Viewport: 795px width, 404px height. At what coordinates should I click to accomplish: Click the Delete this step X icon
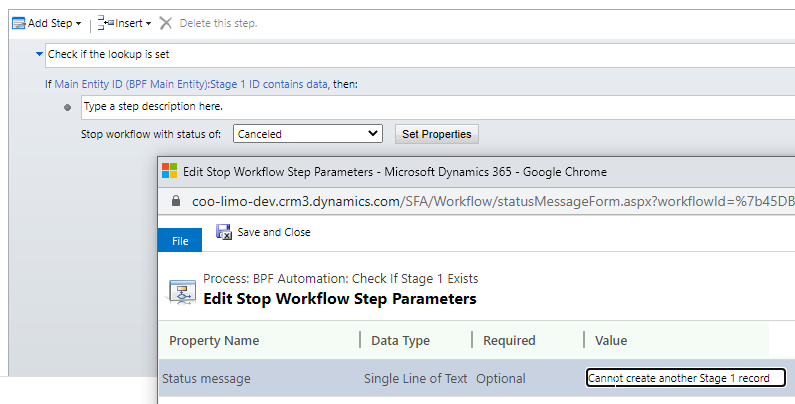166,23
